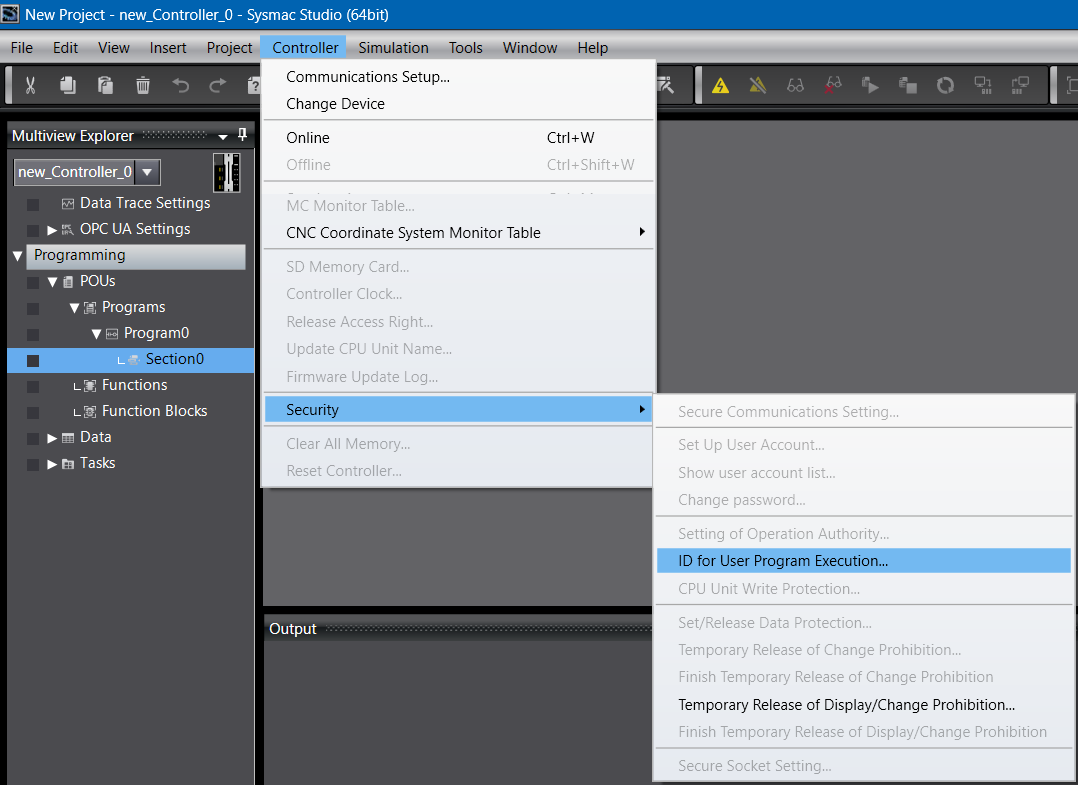Image resolution: width=1078 pixels, height=785 pixels.
Task: Pin the Multiview Explorer panel
Action: coord(242,135)
